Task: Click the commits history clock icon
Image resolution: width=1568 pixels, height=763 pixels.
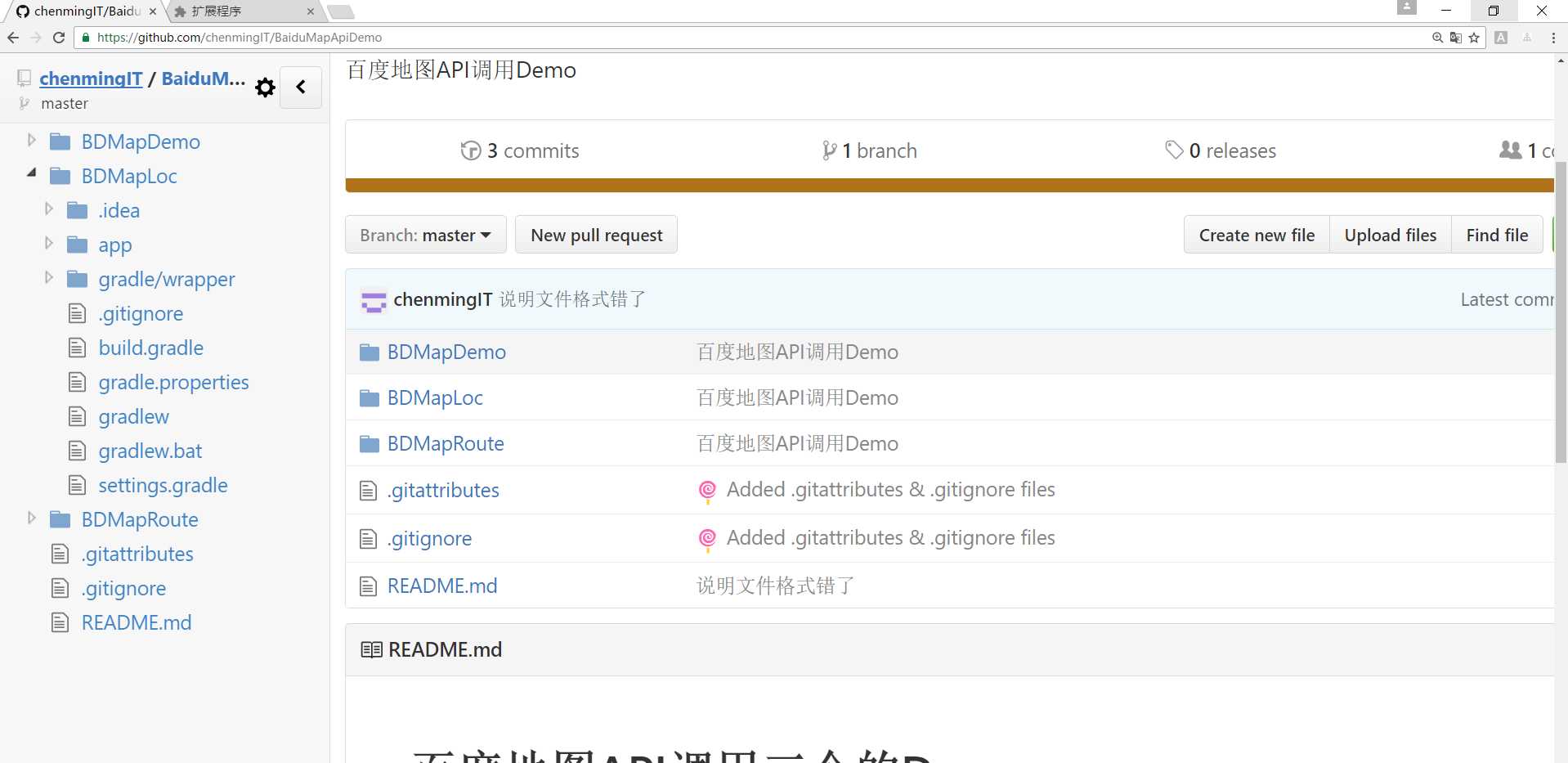Action: [471, 150]
